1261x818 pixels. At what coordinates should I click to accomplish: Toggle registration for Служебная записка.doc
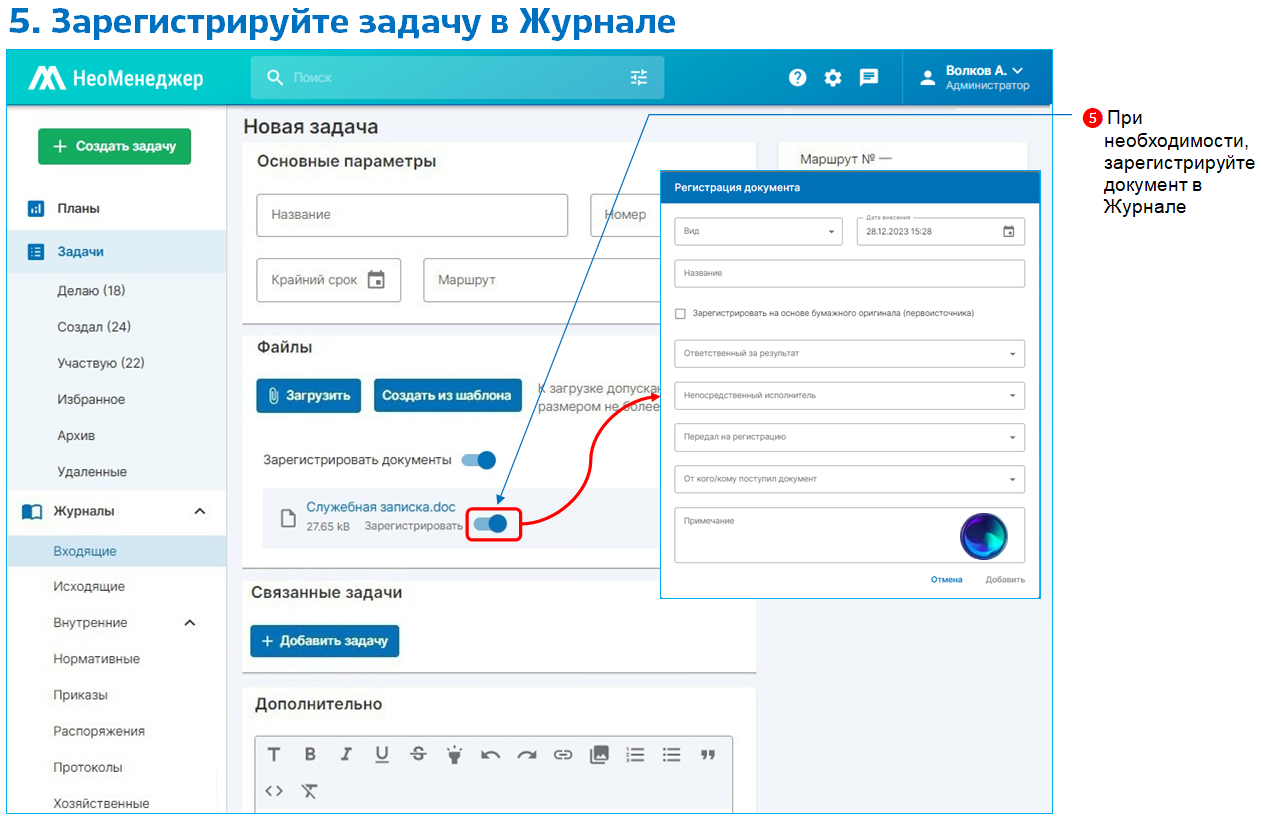pos(490,524)
